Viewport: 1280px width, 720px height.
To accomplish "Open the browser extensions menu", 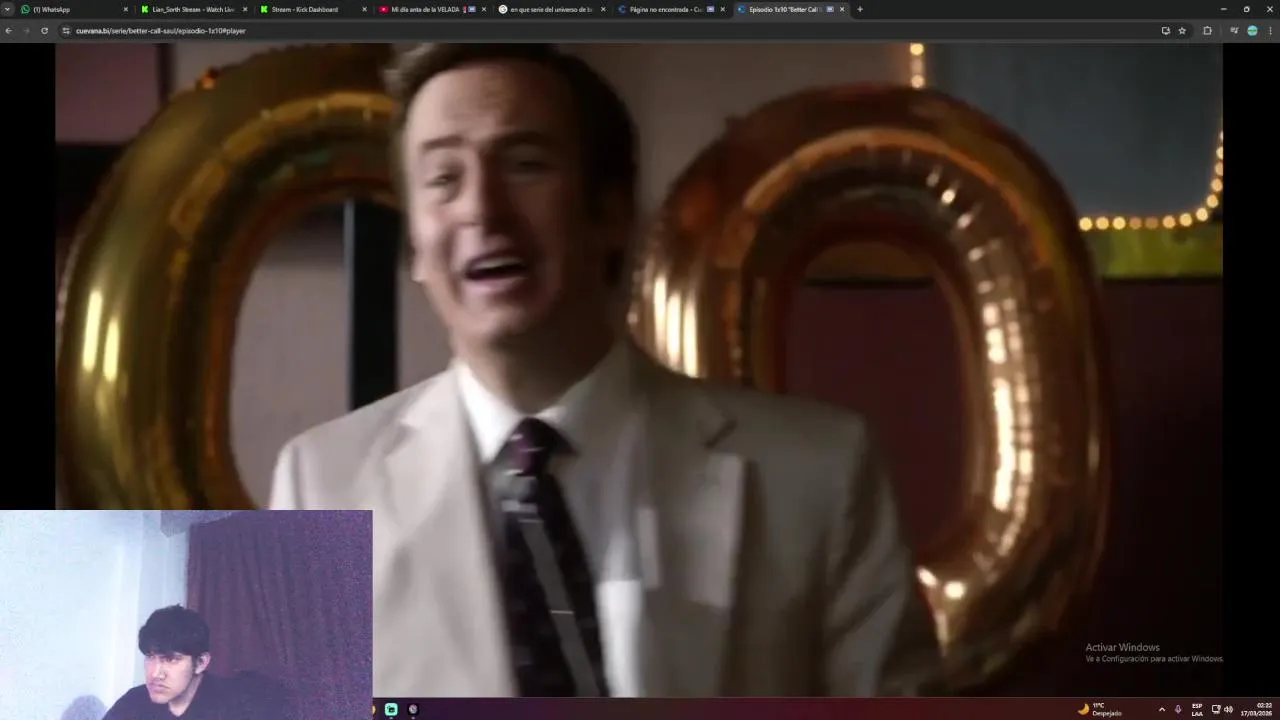I will 1207,31.
